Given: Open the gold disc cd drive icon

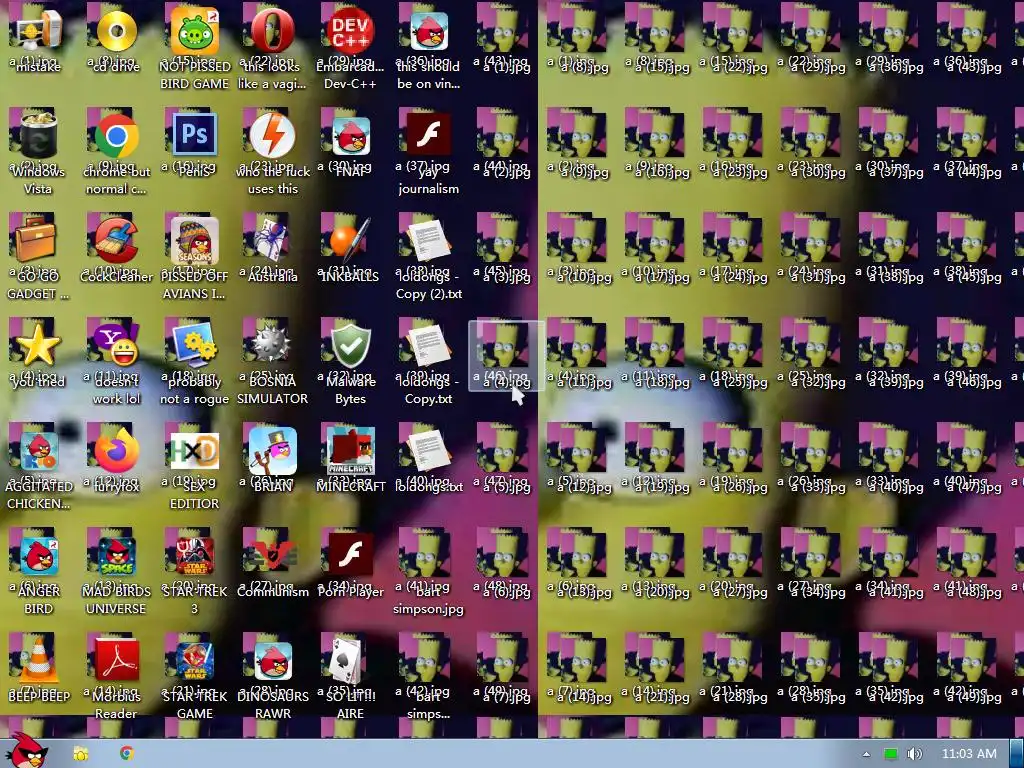Looking at the screenshot, I should [116, 31].
